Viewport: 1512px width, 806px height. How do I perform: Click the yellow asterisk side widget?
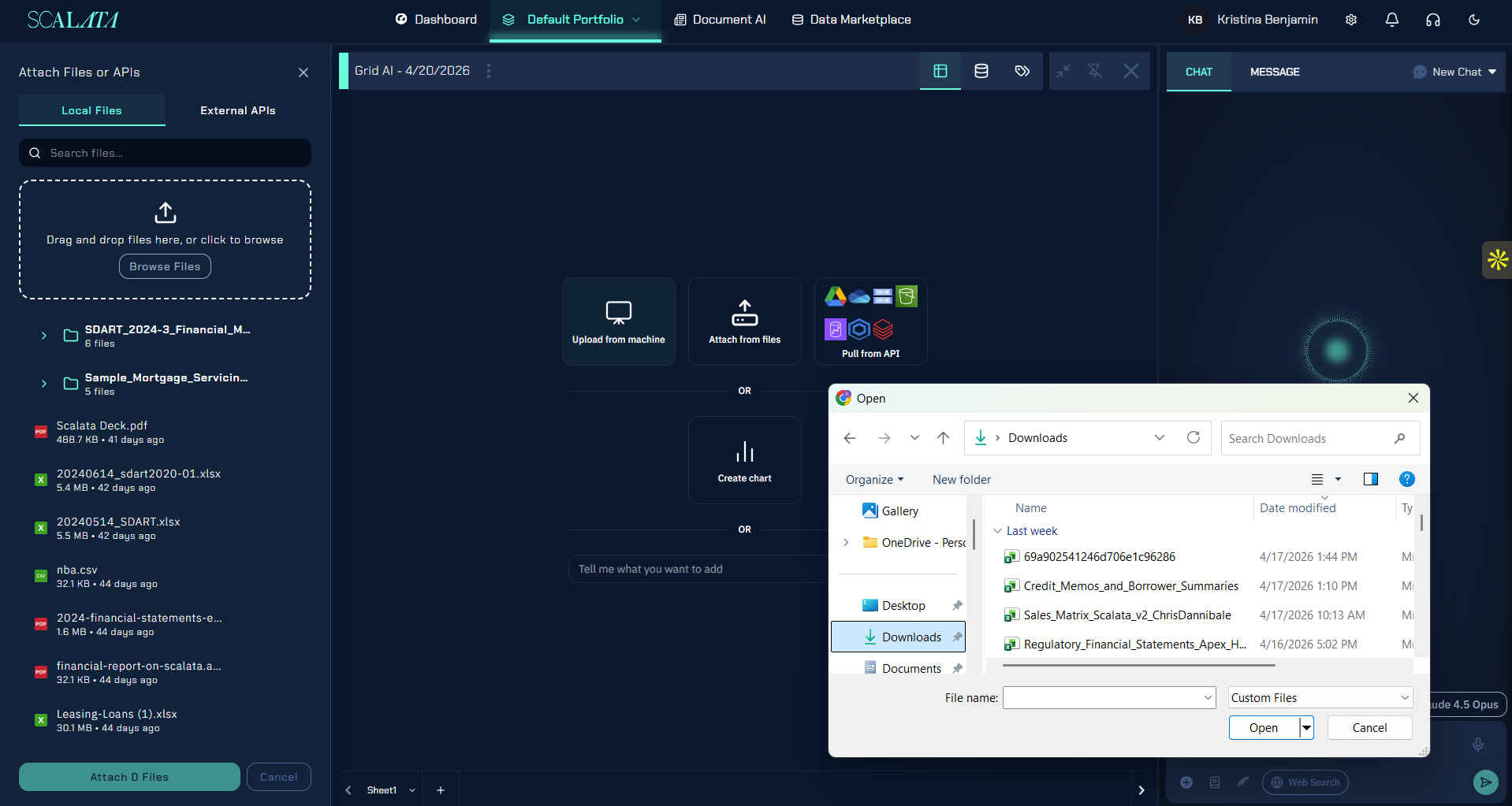[1498, 260]
